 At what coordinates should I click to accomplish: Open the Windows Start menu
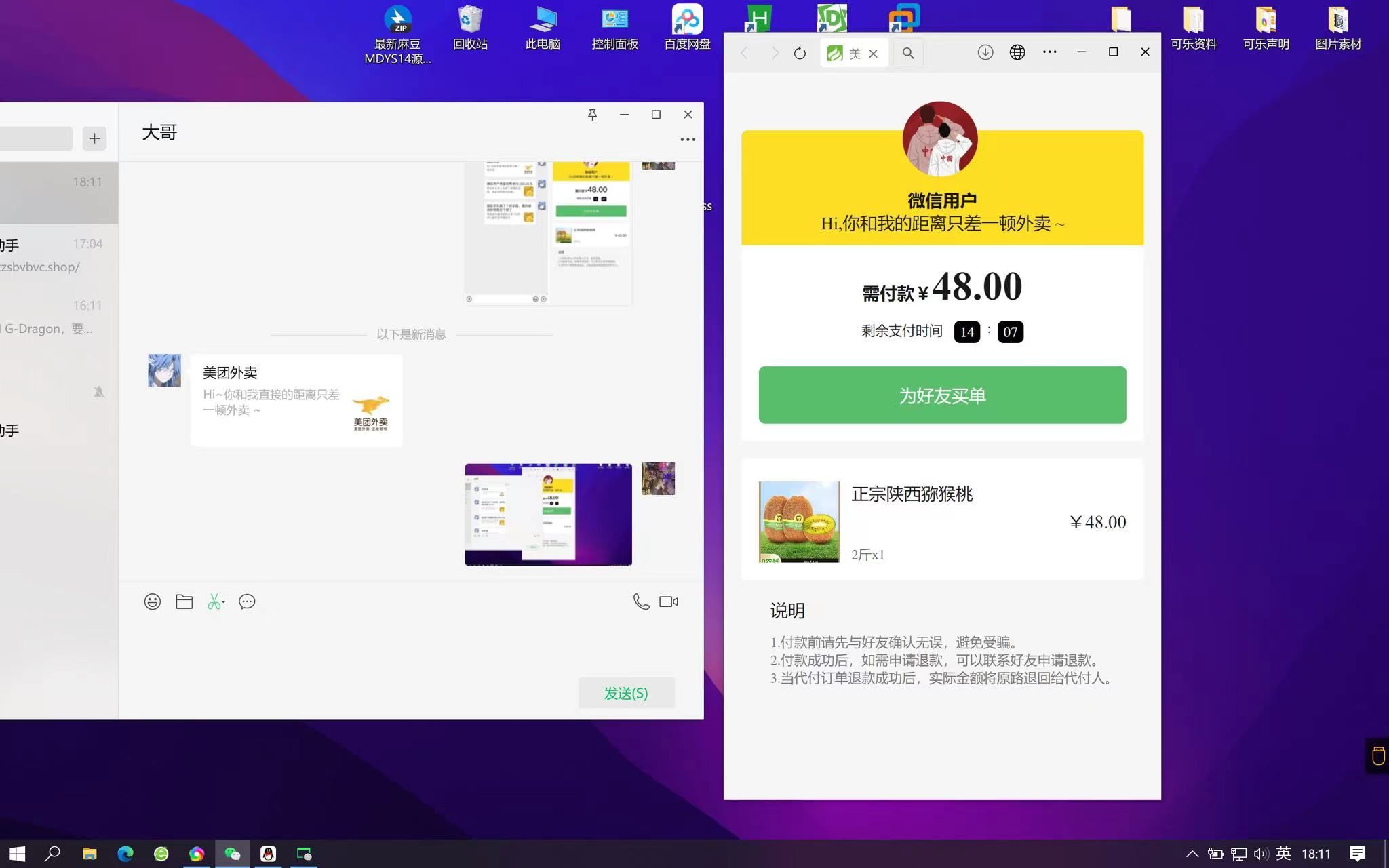click(17, 854)
